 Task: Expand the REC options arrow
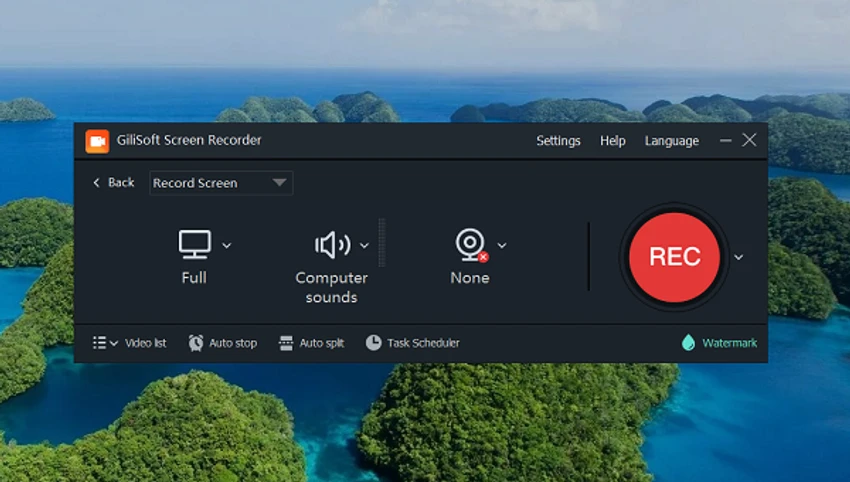pos(738,258)
